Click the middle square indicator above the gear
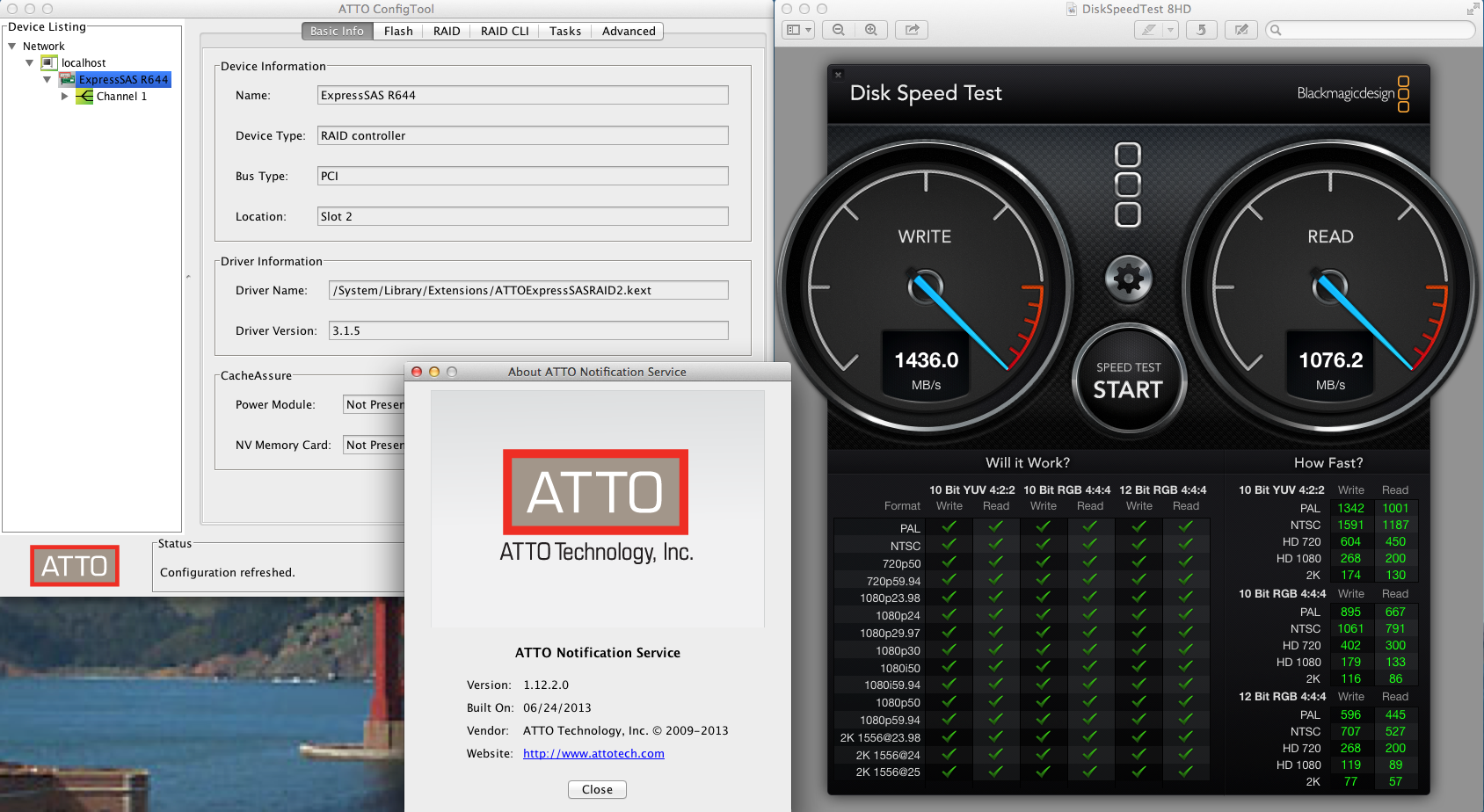The height and width of the screenshot is (812, 1484). coord(1128,185)
